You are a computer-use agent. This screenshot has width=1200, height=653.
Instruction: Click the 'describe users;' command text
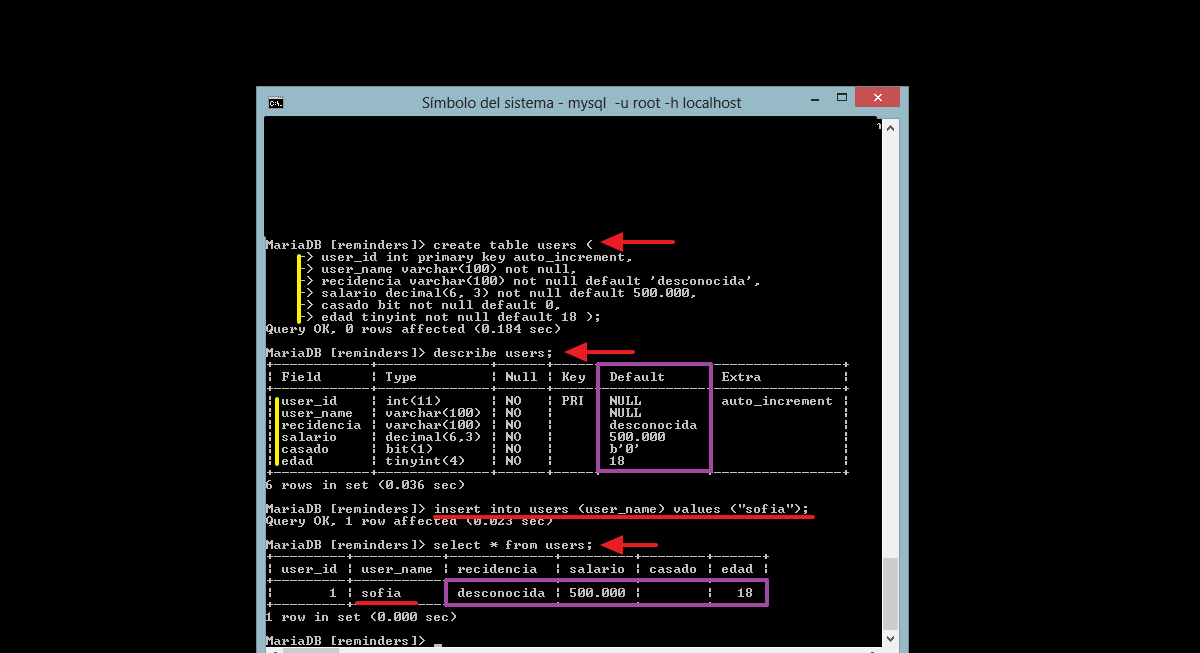(492, 353)
